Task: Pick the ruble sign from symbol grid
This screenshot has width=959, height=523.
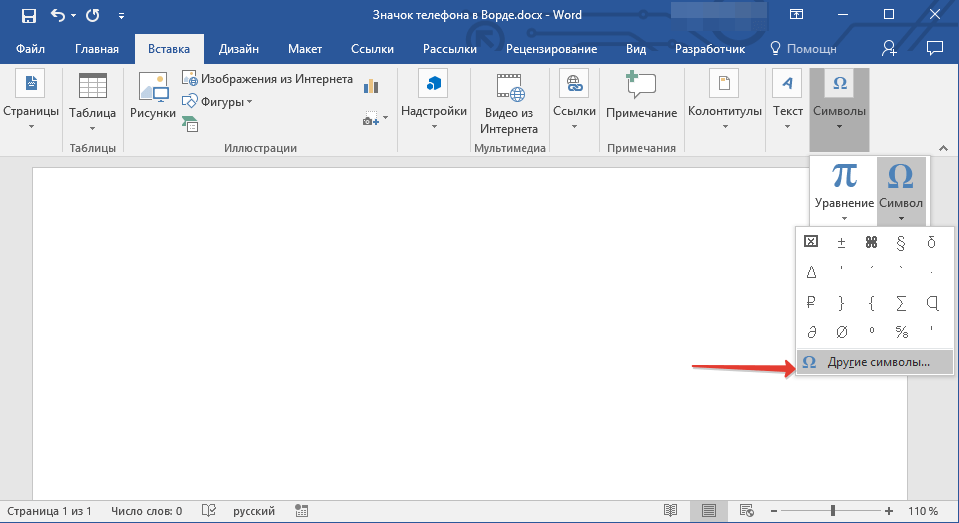Action: click(x=811, y=301)
